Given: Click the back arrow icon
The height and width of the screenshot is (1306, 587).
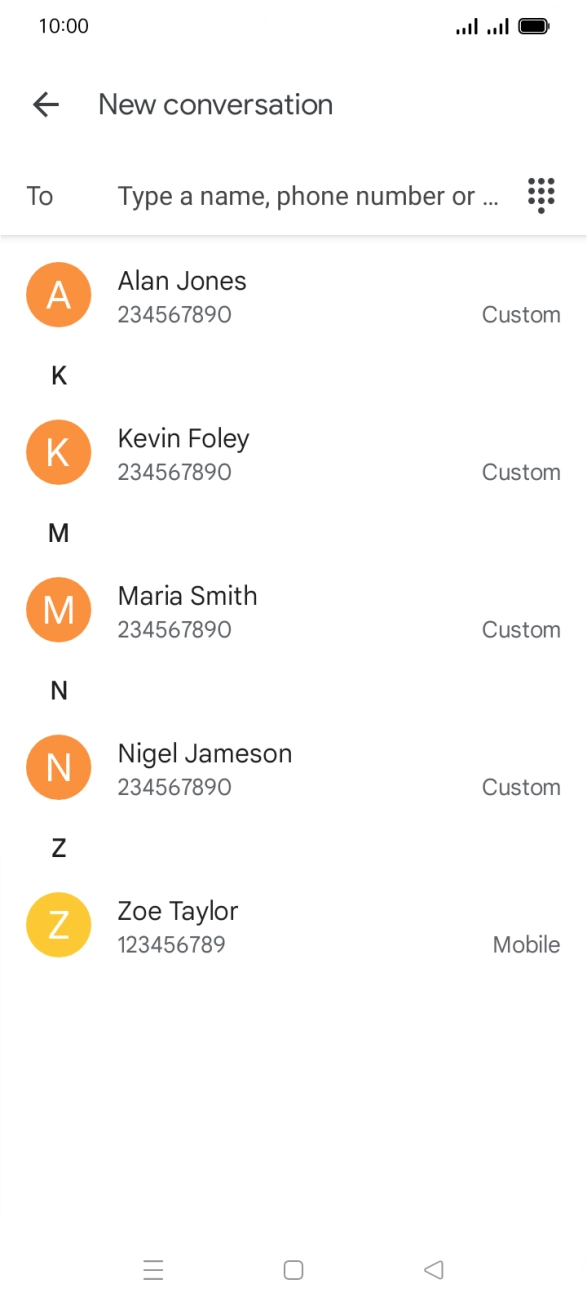Looking at the screenshot, I should coord(46,104).
